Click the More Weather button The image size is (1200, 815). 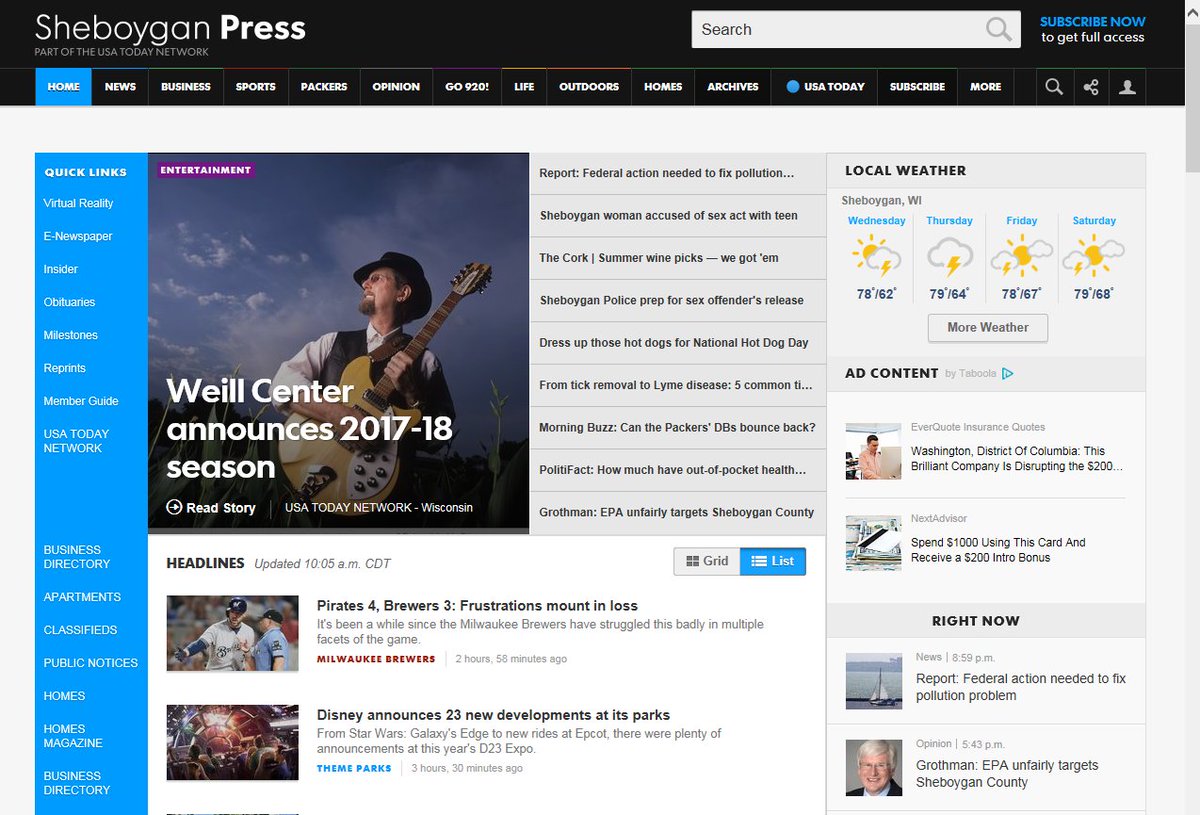pyautogui.click(x=987, y=328)
